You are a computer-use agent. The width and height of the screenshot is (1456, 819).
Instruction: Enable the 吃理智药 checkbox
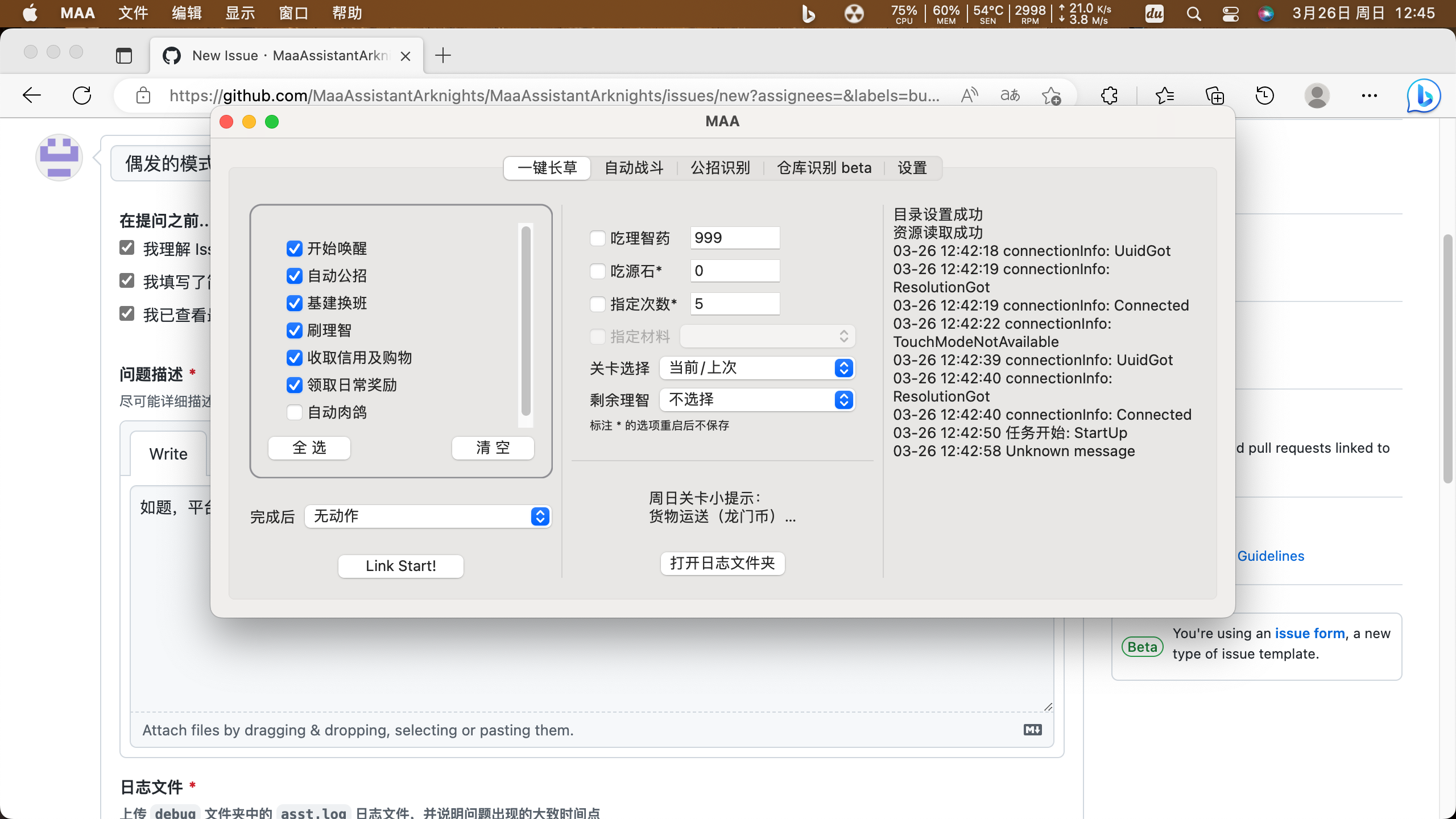[597, 238]
